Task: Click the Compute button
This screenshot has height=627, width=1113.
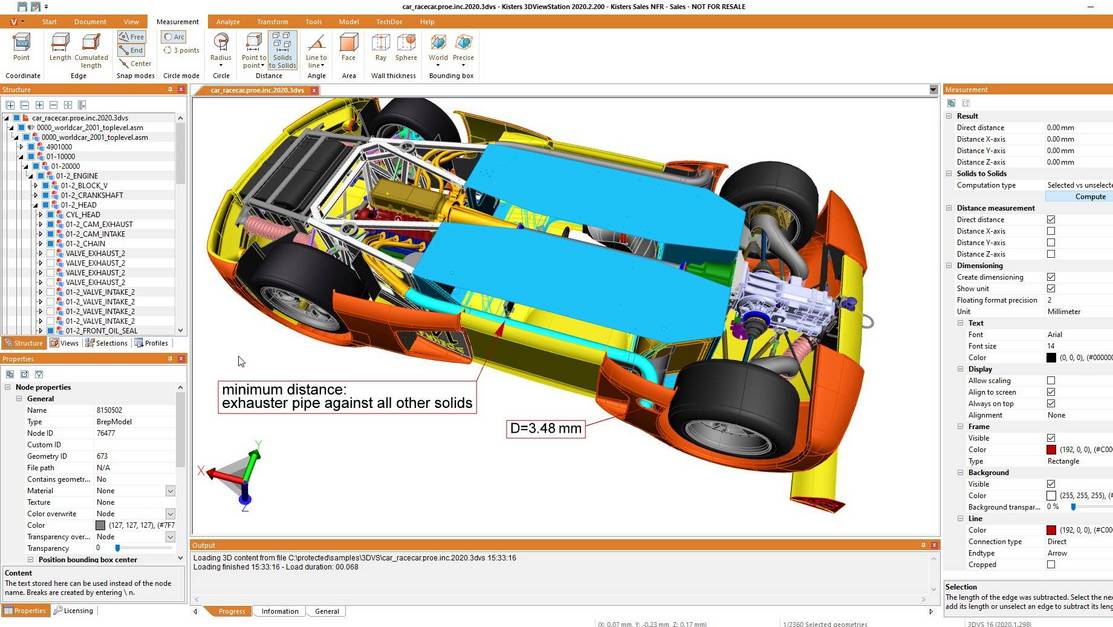Action: click(1078, 197)
